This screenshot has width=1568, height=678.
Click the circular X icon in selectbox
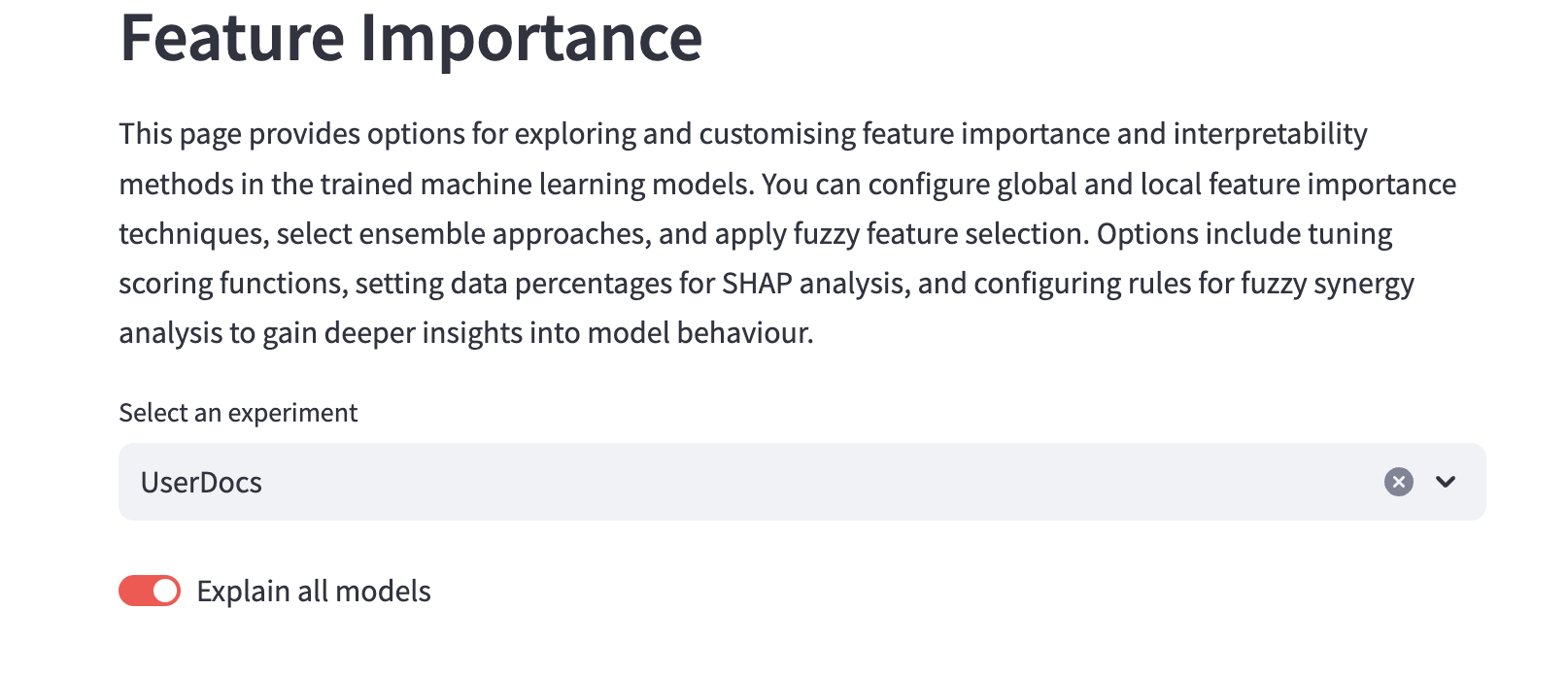pos(1398,482)
